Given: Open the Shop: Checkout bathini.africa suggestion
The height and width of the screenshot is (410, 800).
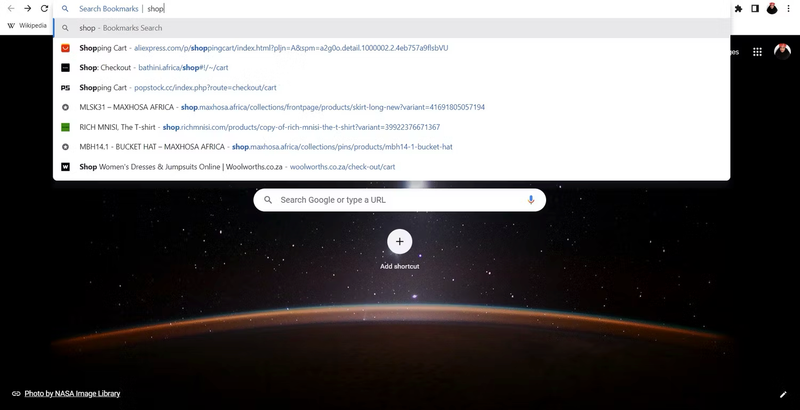Looking at the screenshot, I should (x=392, y=67).
